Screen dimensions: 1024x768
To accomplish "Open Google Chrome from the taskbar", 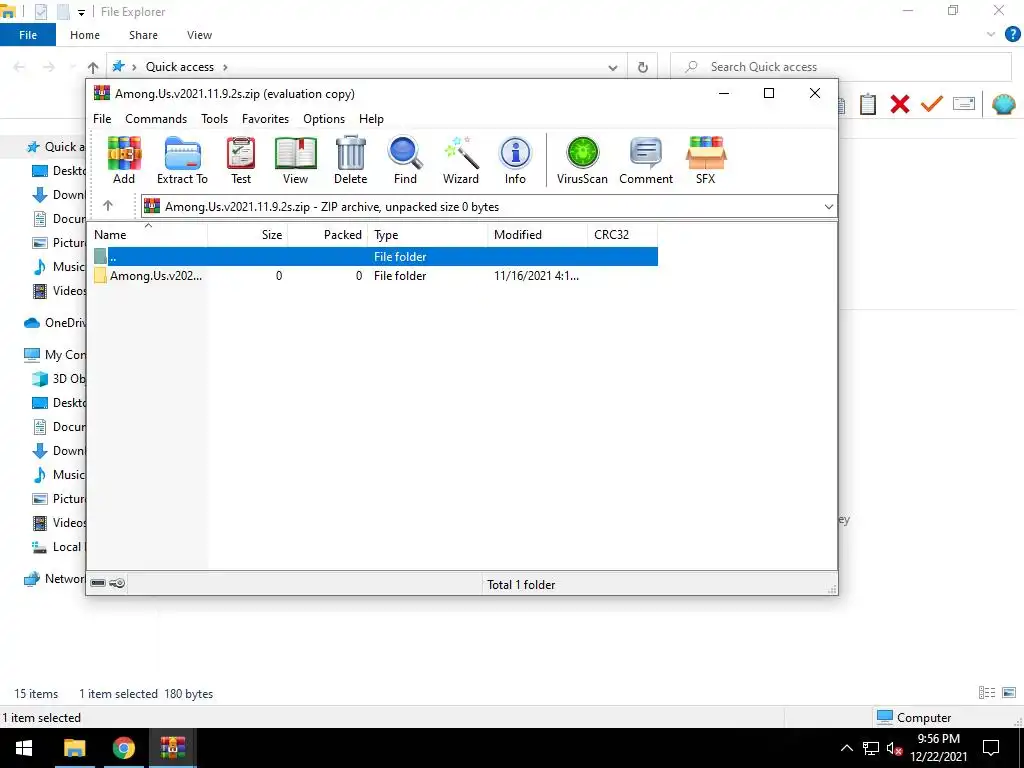I will tap(123, 748).
